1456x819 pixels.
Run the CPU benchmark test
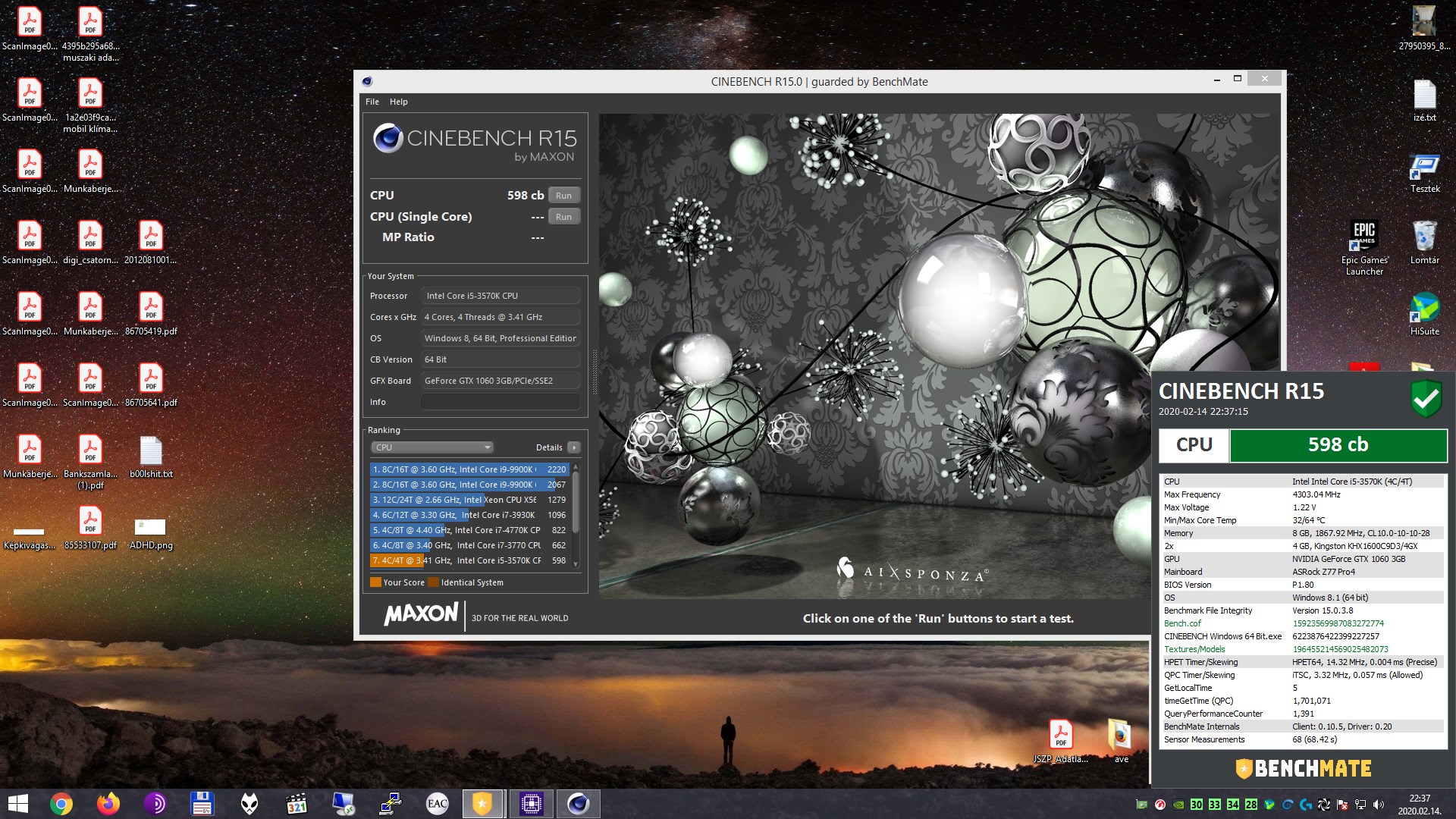[x=563, y=196]
